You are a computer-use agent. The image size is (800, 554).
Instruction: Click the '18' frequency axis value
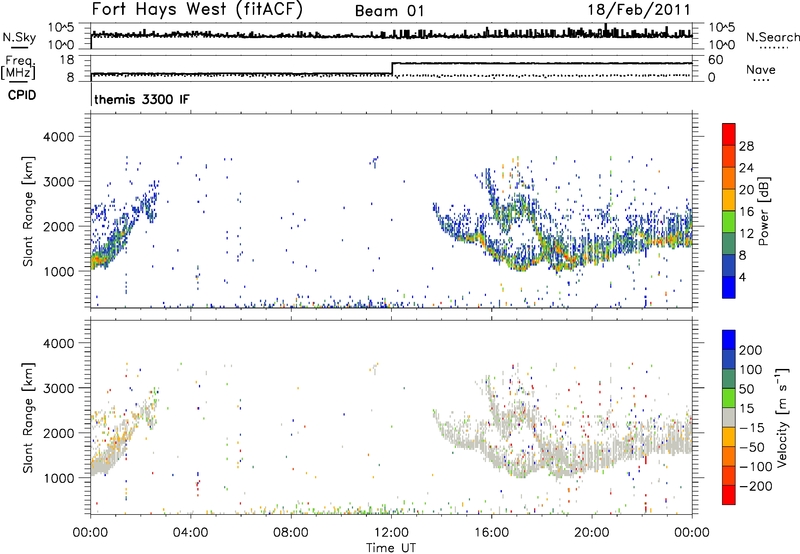[x=67, y=60]
